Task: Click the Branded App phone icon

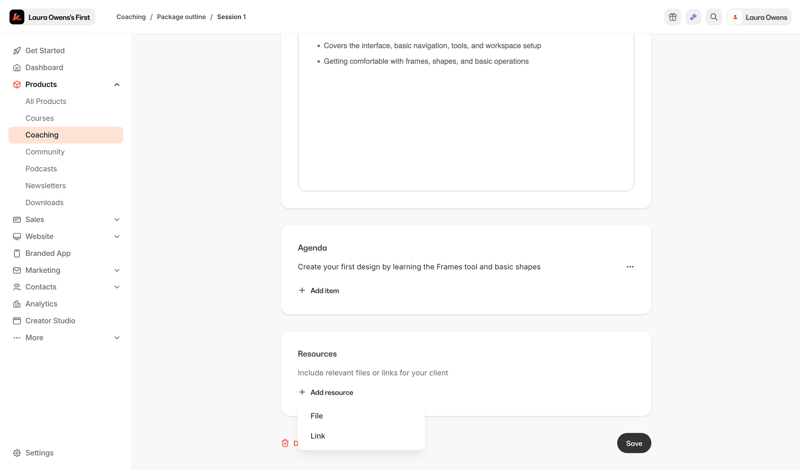Action: tap(17, 253)
